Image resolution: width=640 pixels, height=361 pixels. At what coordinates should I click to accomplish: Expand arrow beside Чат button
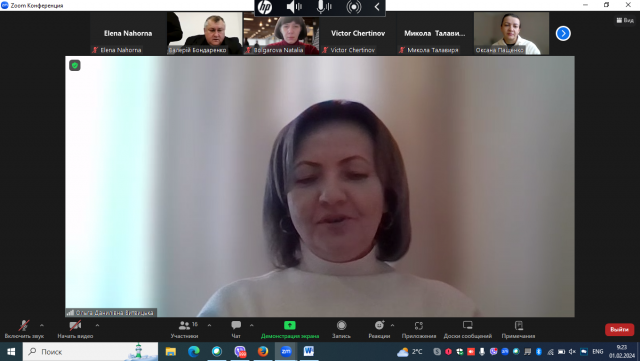(x=251, y=325)
